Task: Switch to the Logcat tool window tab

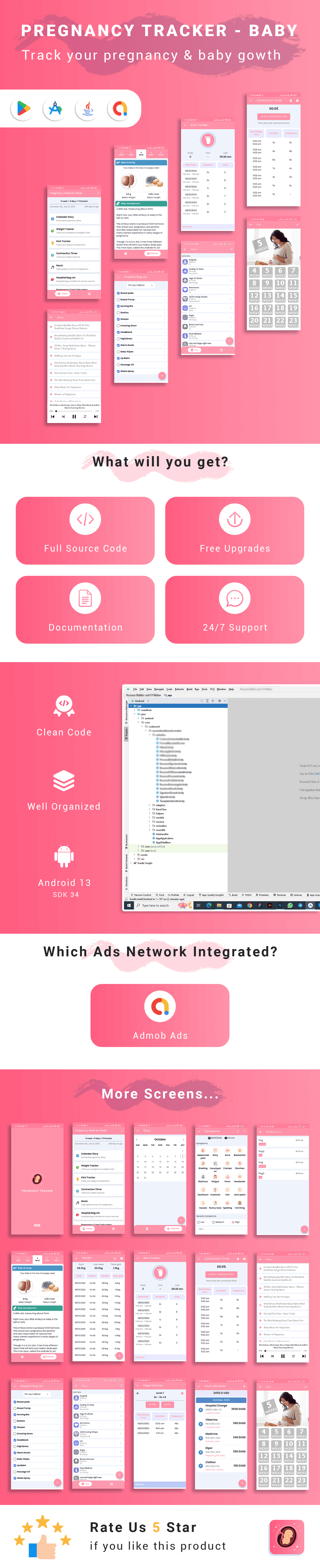Action: [x=189, y=895]
